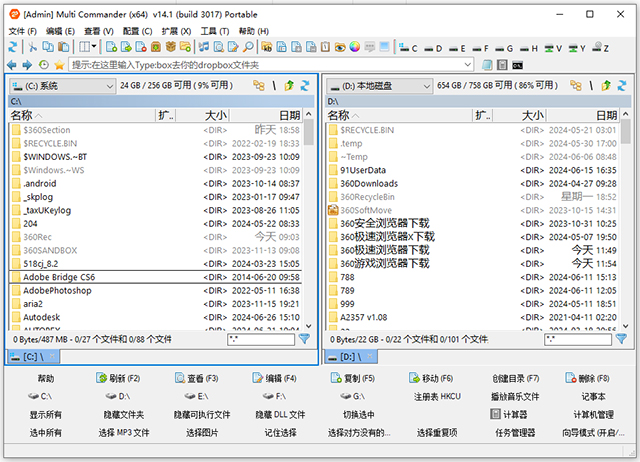Open the 工具 (T) menu
The image size is (640, 462).
coord(215,31)
